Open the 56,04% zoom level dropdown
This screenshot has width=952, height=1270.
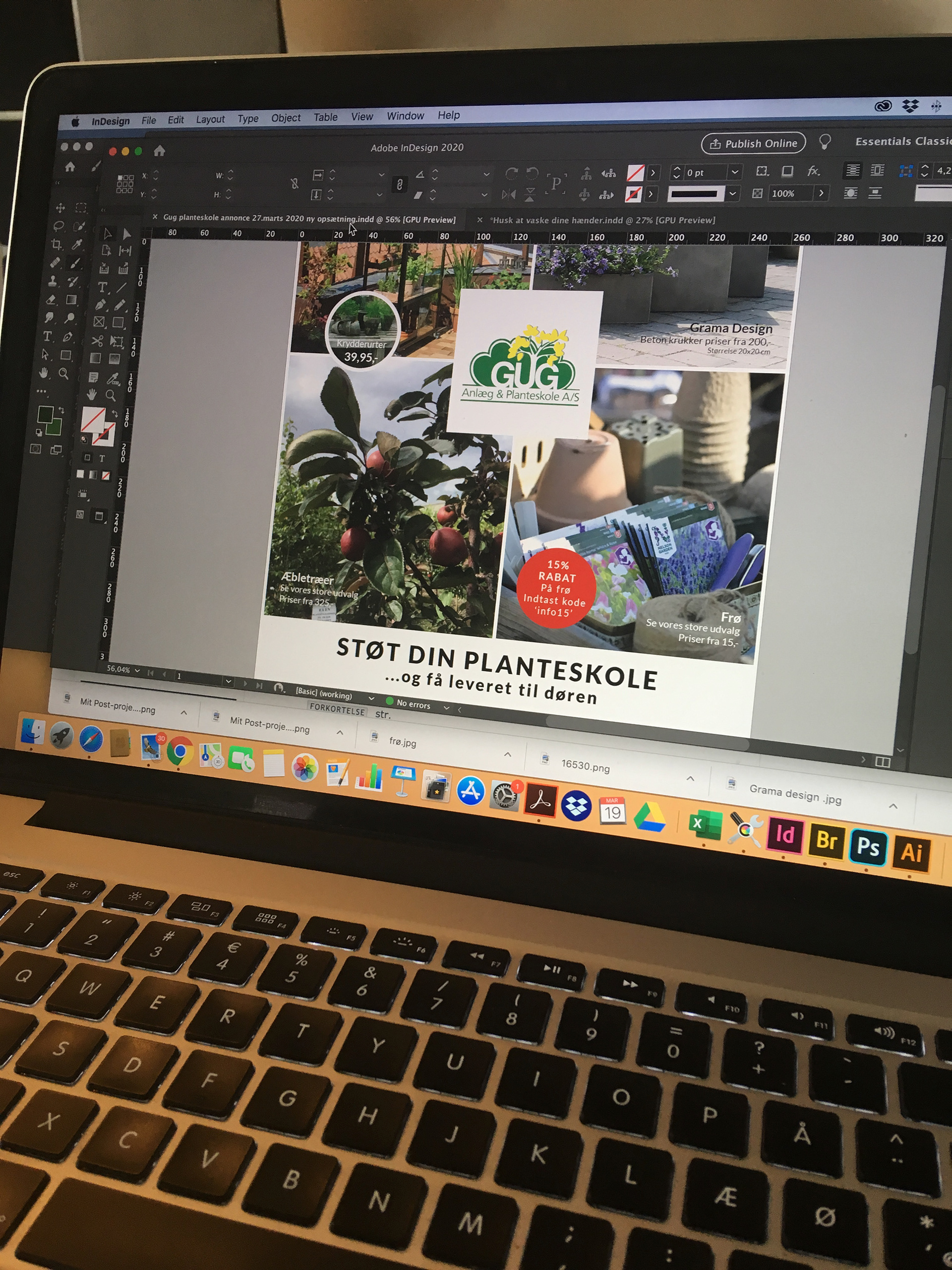(137, 671)
